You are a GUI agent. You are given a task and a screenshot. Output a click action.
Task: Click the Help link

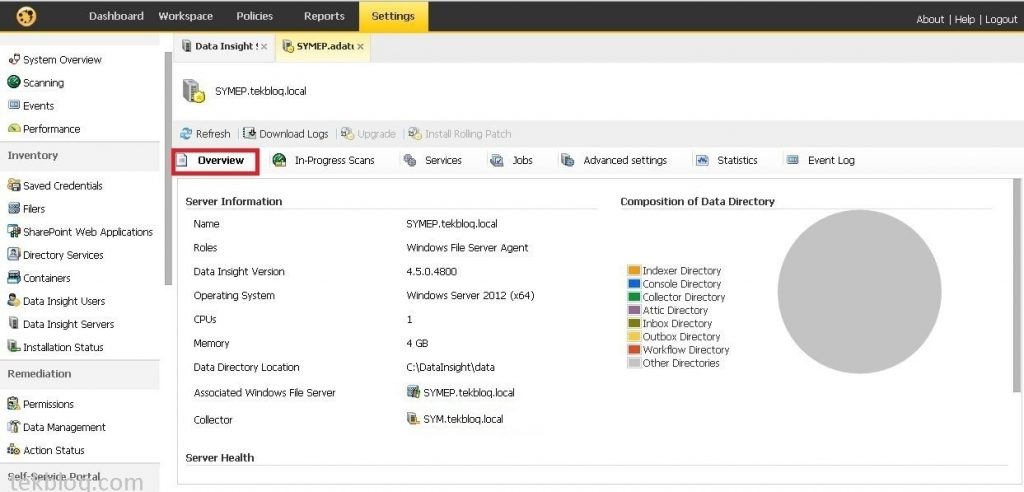pyautogui.click(x=965, y=20)
